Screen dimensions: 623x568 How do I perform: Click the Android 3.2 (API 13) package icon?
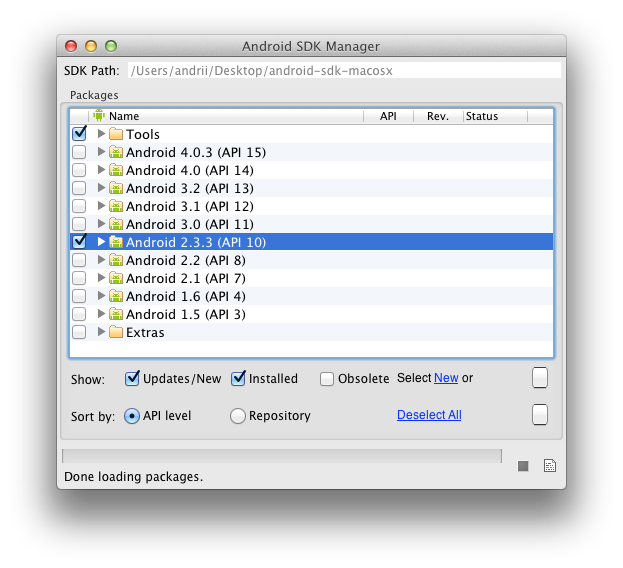click(x=116, y=188)
